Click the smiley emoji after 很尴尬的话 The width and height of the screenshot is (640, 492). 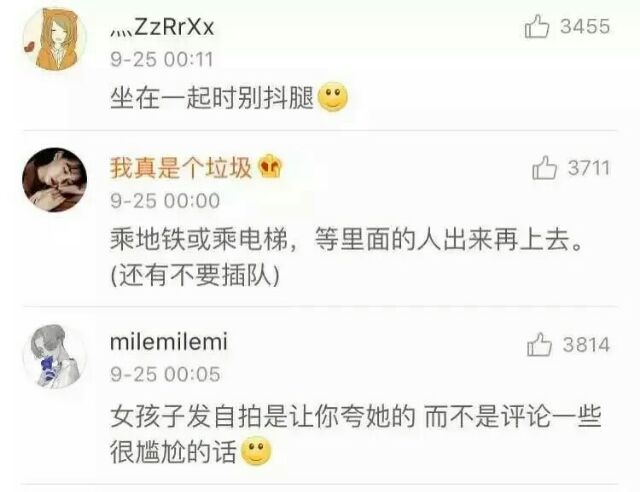257,451
